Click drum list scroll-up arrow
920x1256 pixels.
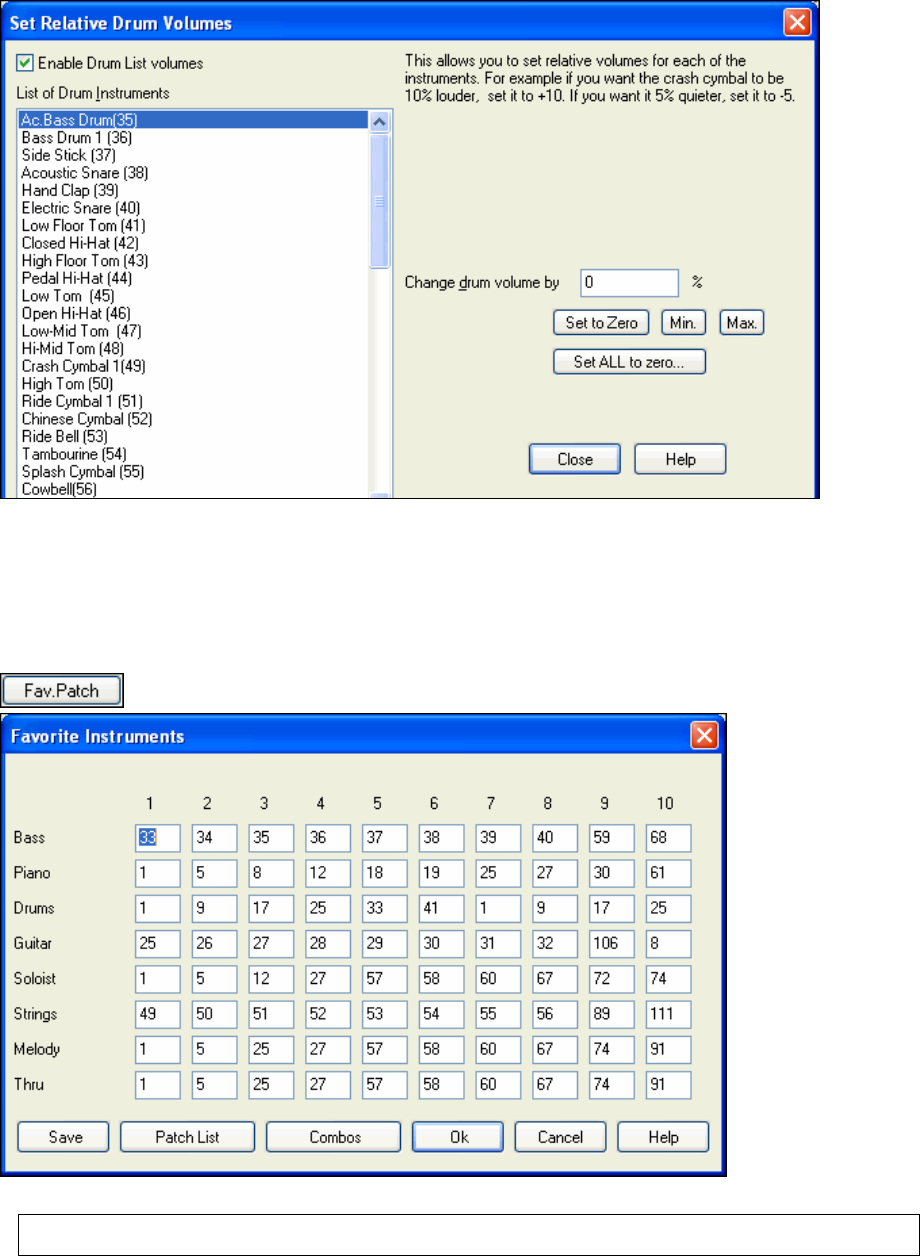[x=379, y=121]
